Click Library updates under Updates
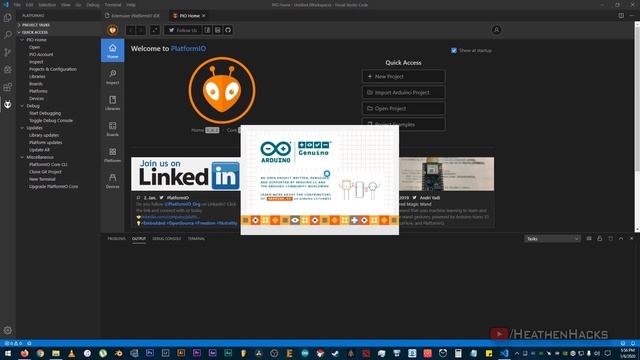 point(44,135)
